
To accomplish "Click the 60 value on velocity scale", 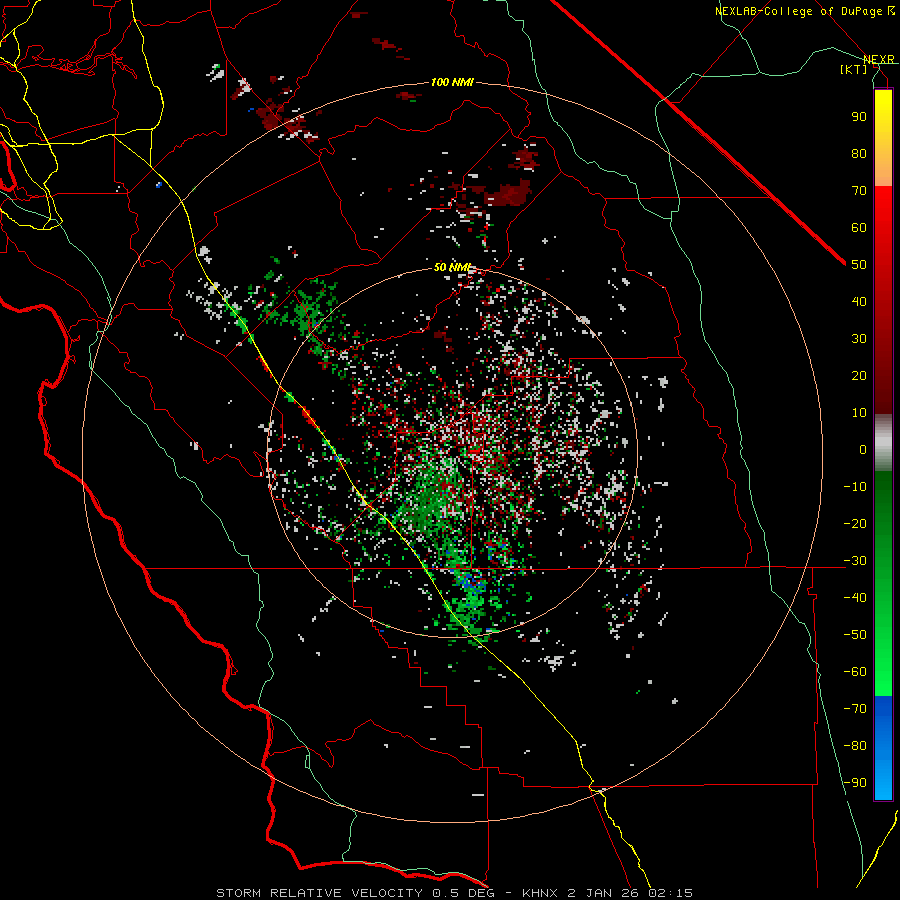I will pos(859,227).
